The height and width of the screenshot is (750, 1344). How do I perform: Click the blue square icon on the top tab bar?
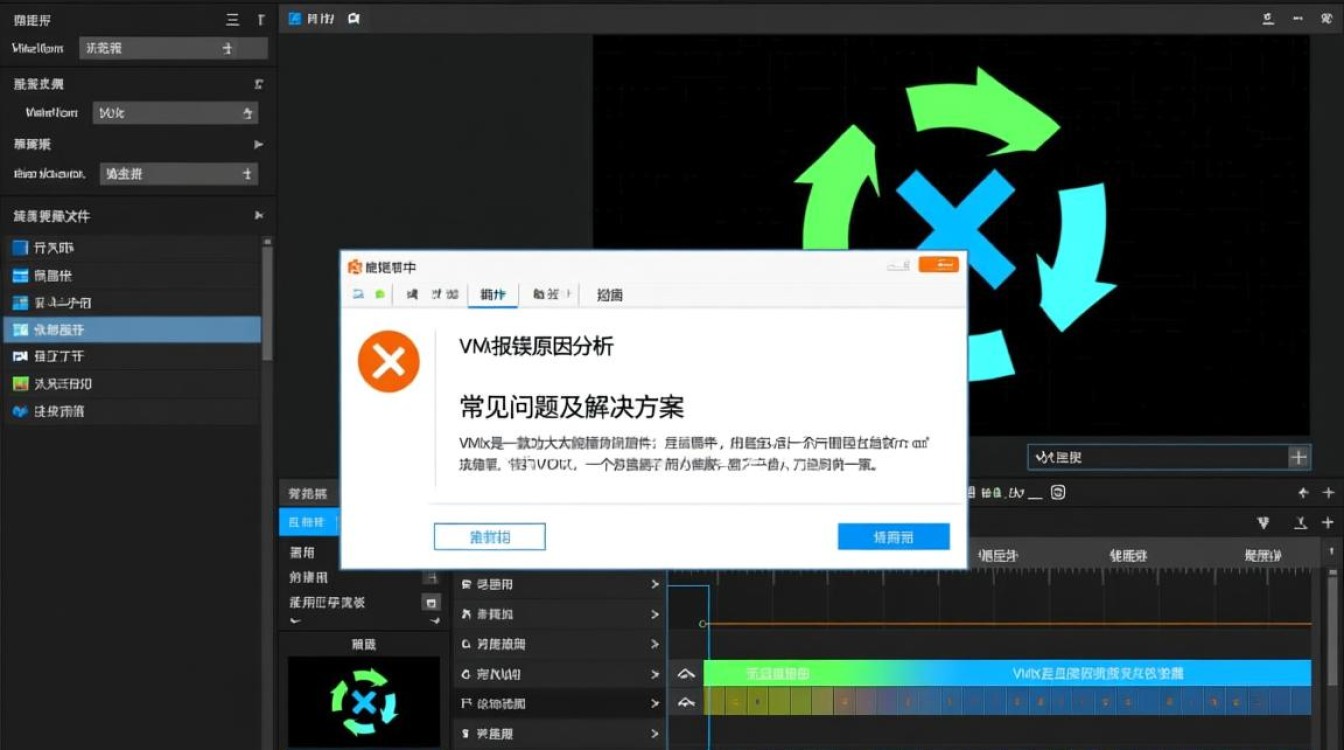point(294,18)
